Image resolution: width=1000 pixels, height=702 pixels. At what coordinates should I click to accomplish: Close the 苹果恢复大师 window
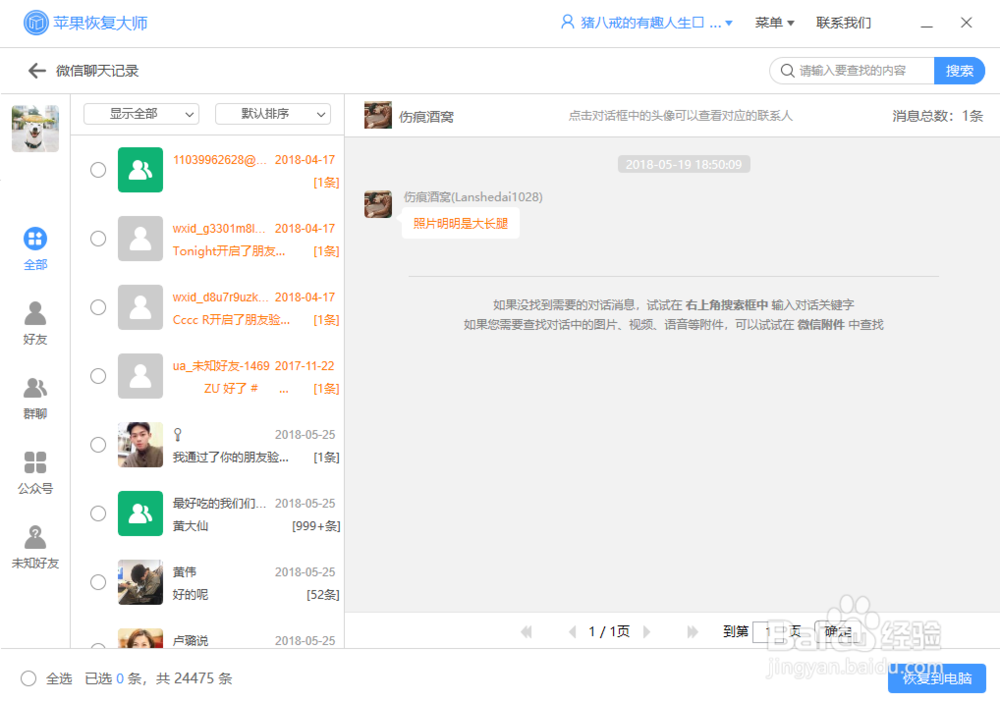(x=966, y=23)
